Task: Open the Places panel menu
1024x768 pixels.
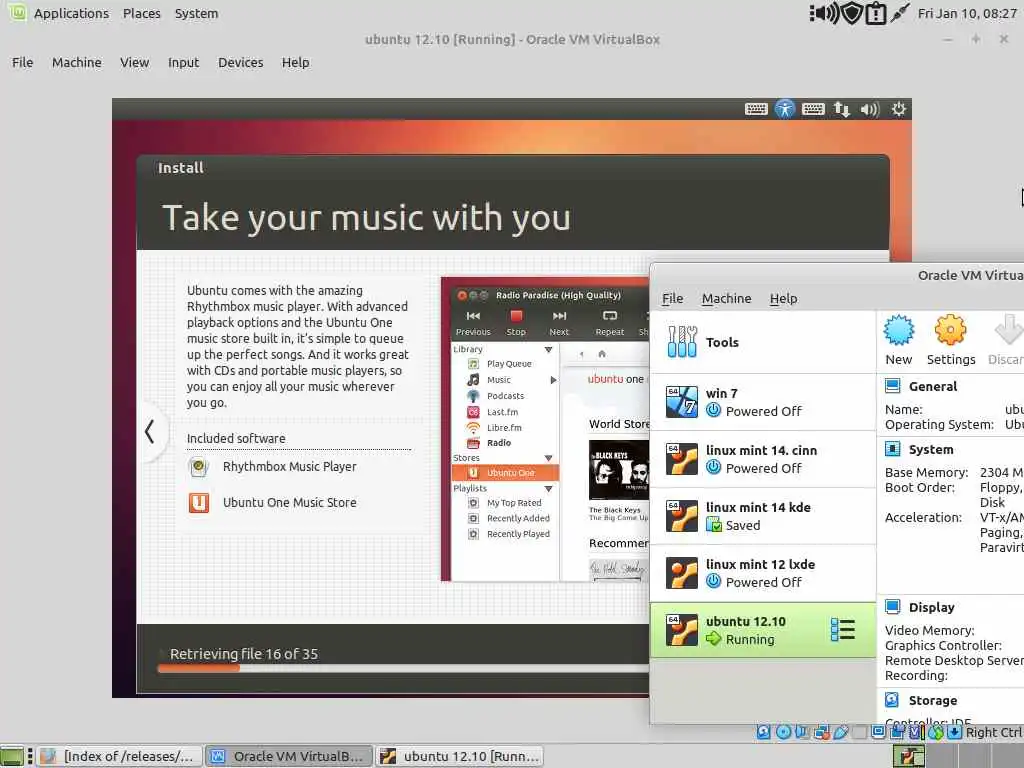Action: [141, 14]
